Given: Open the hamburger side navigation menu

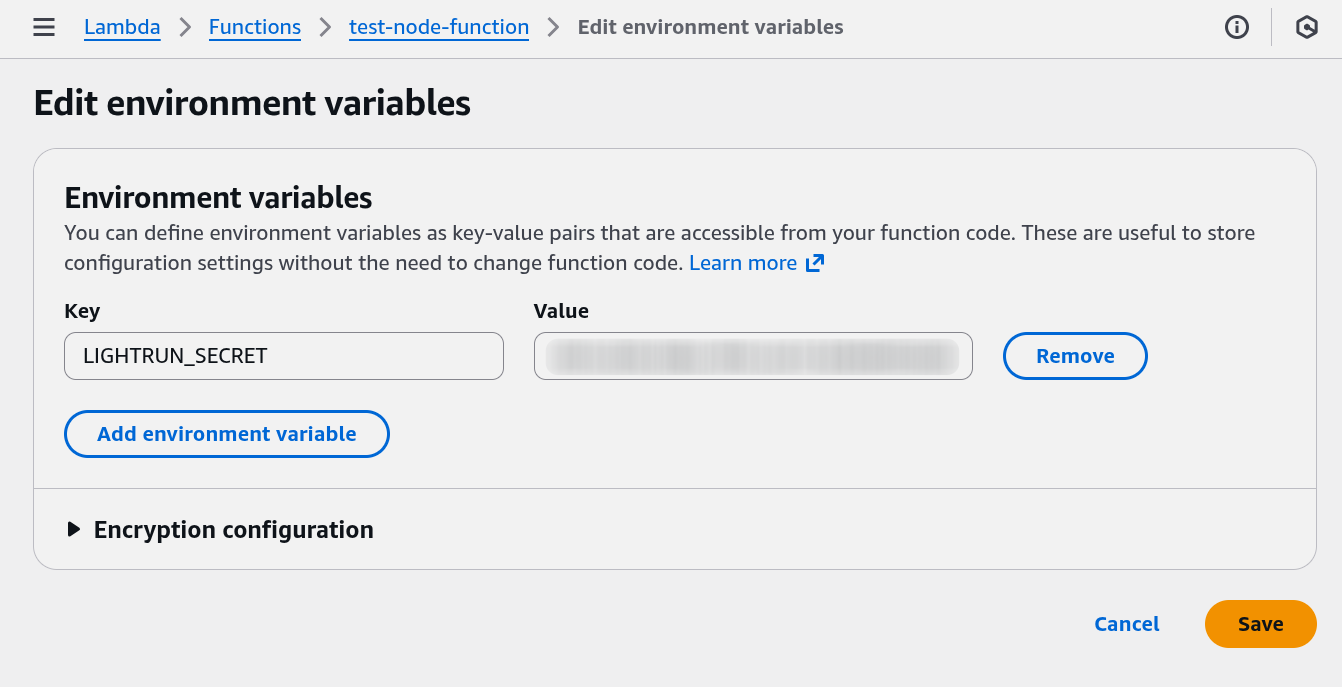Looking at the screenshot, I should pos(44,27).
